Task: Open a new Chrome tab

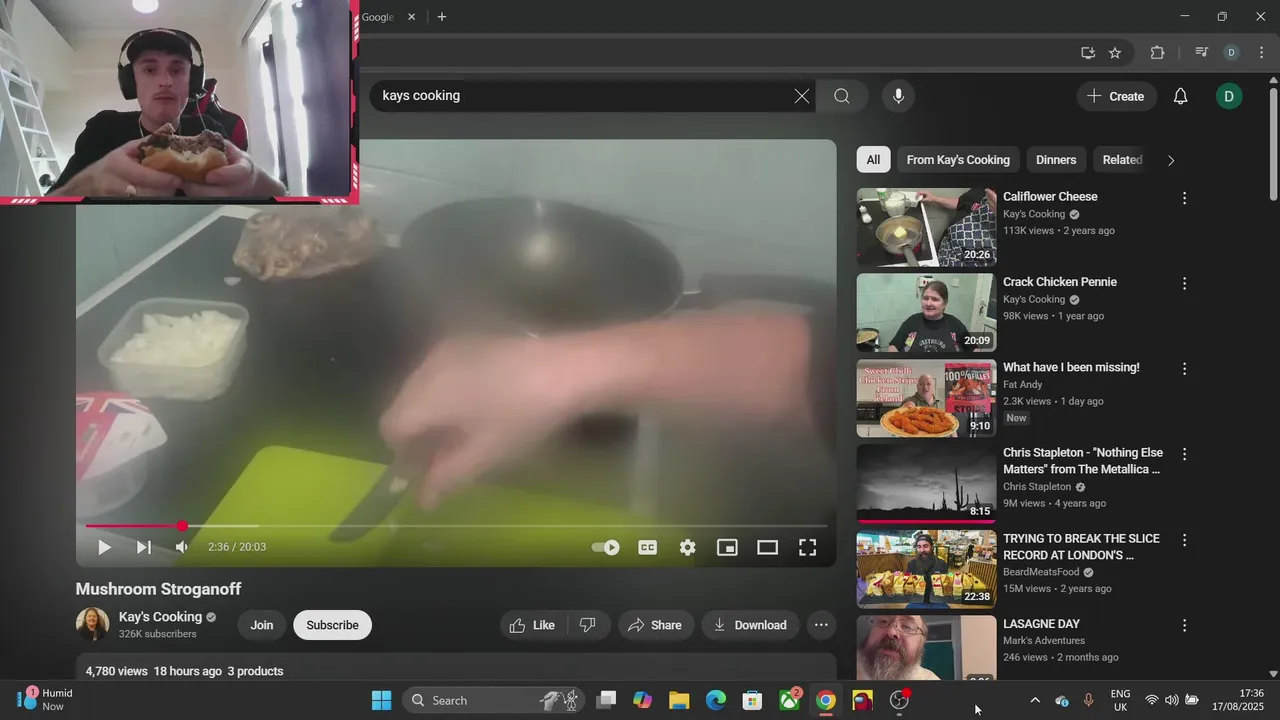Action: click(x=442, y=17)
